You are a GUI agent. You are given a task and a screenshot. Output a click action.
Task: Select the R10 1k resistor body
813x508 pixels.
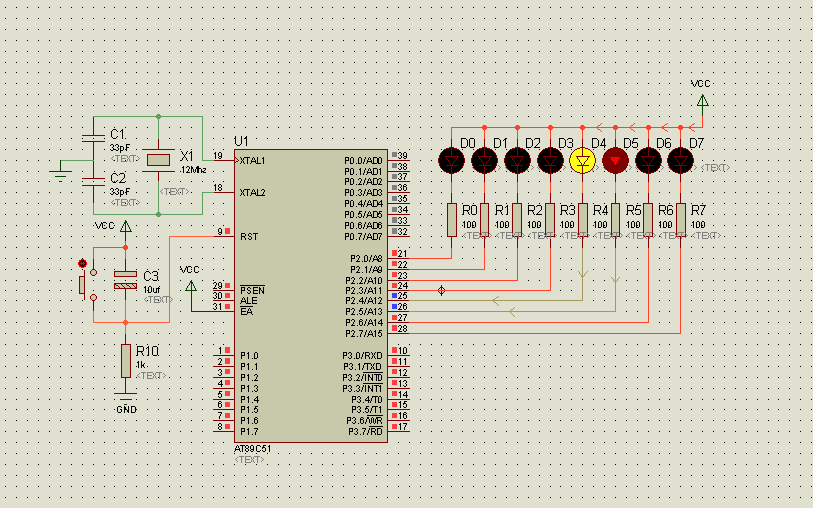click(x=125, y=361)
